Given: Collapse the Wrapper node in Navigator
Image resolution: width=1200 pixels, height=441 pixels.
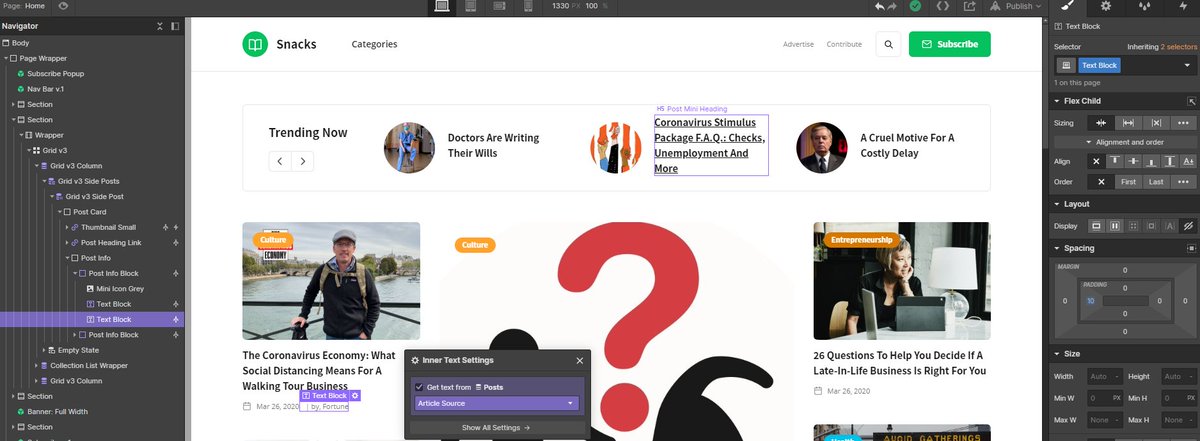Looking at the screenshot, I should point(21,135).
